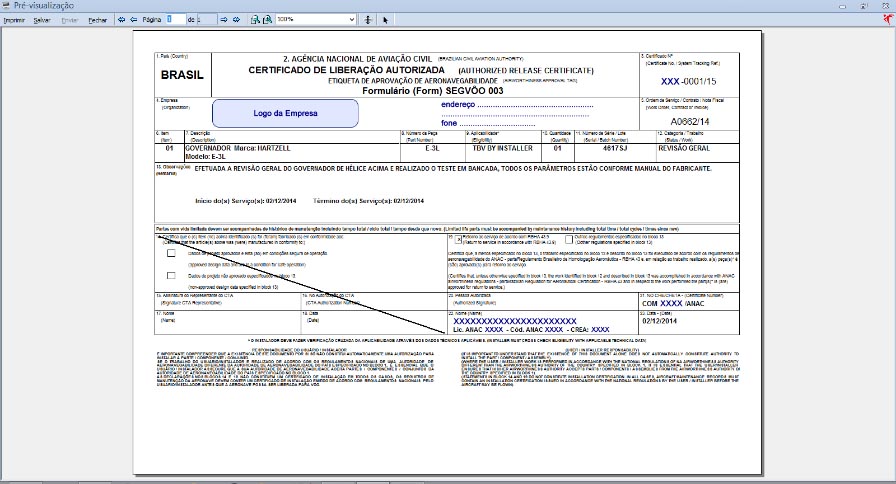Click the 'GOVERNADOR Marca: HARTZELL' description
896x484 pixels.
238,148
